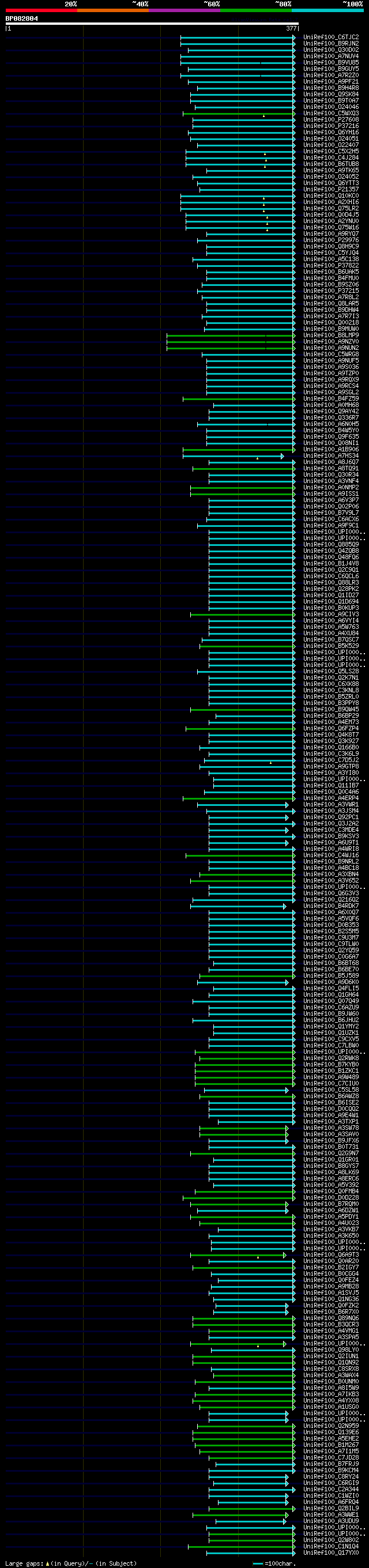This screenshot has height=1568, width=369.
Task: Click the green ~80% identity legend segment
Action: pyautogui.click(x=256, y=10)
